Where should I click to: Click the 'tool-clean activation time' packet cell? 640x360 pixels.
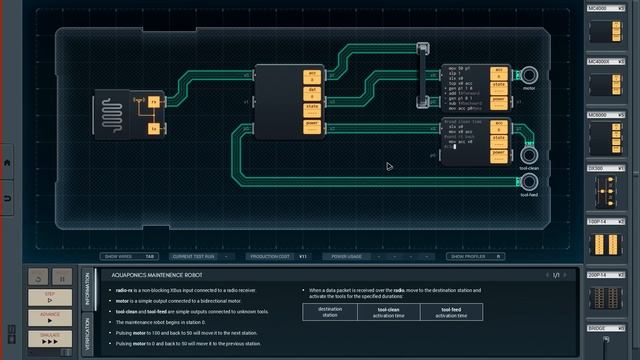(x=389, y=312)
